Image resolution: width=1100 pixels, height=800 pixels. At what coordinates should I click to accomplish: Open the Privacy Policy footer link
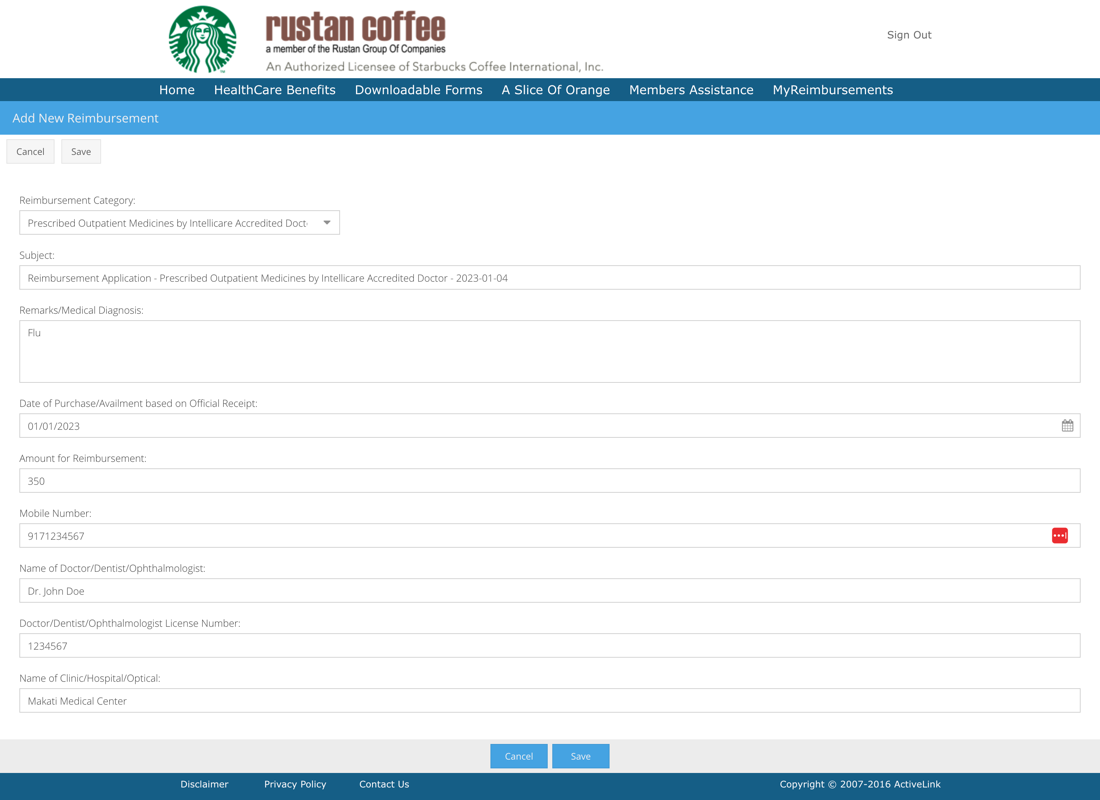(295, 784)
